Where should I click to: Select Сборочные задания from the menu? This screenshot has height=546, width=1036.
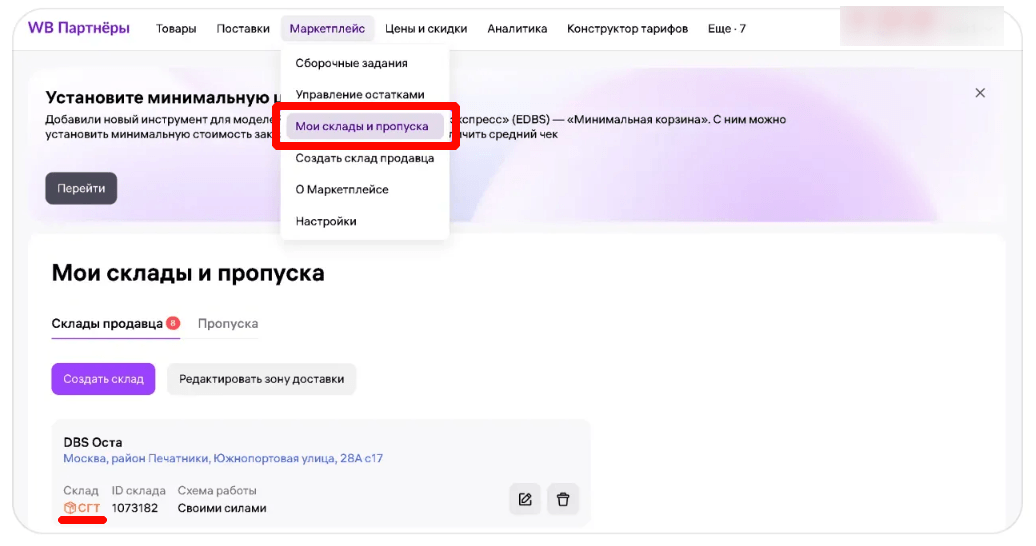pyautogui.click(x=351, y=63)
